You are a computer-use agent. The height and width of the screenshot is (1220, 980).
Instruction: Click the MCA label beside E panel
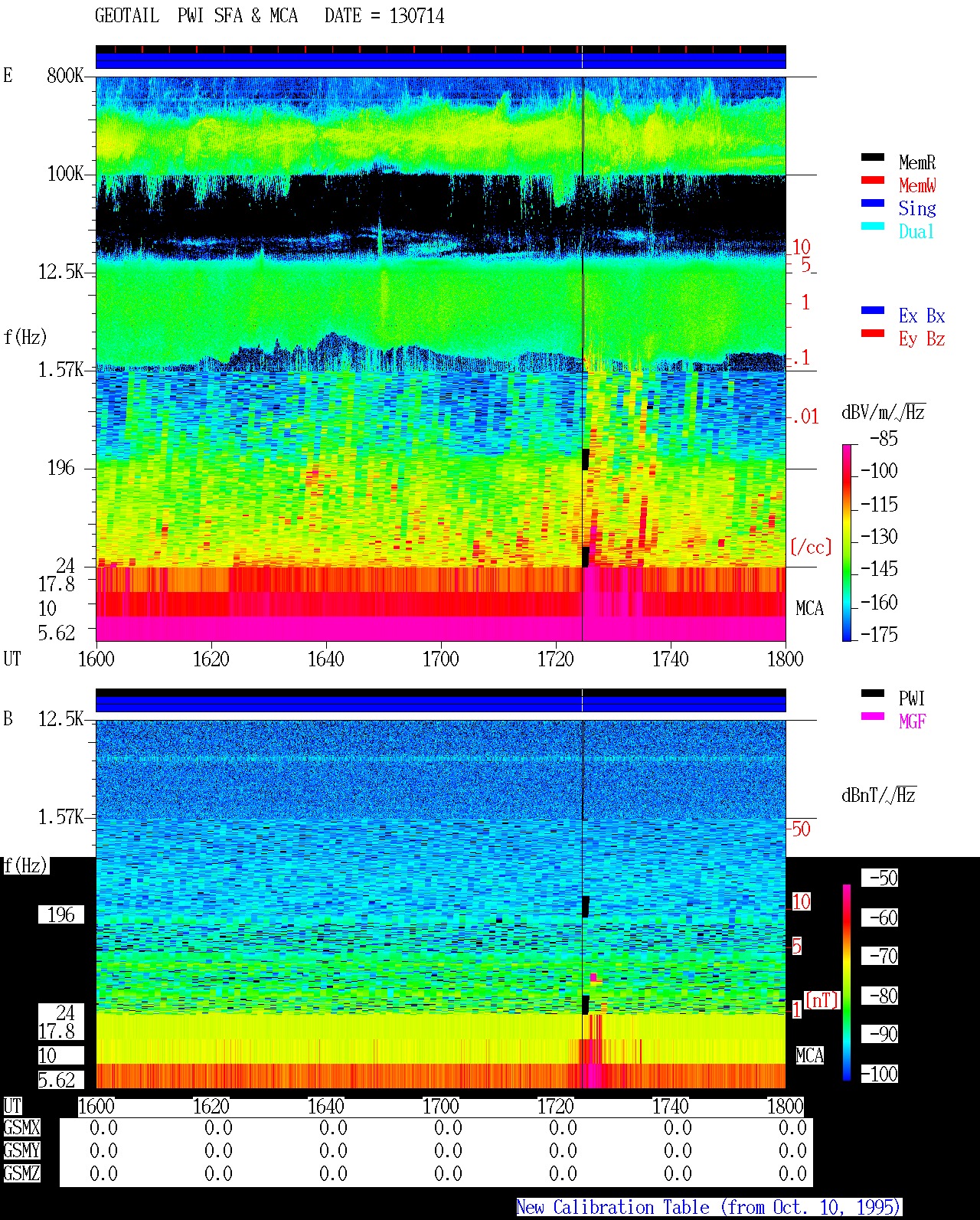pyautogui.click(x=809, y=609)
